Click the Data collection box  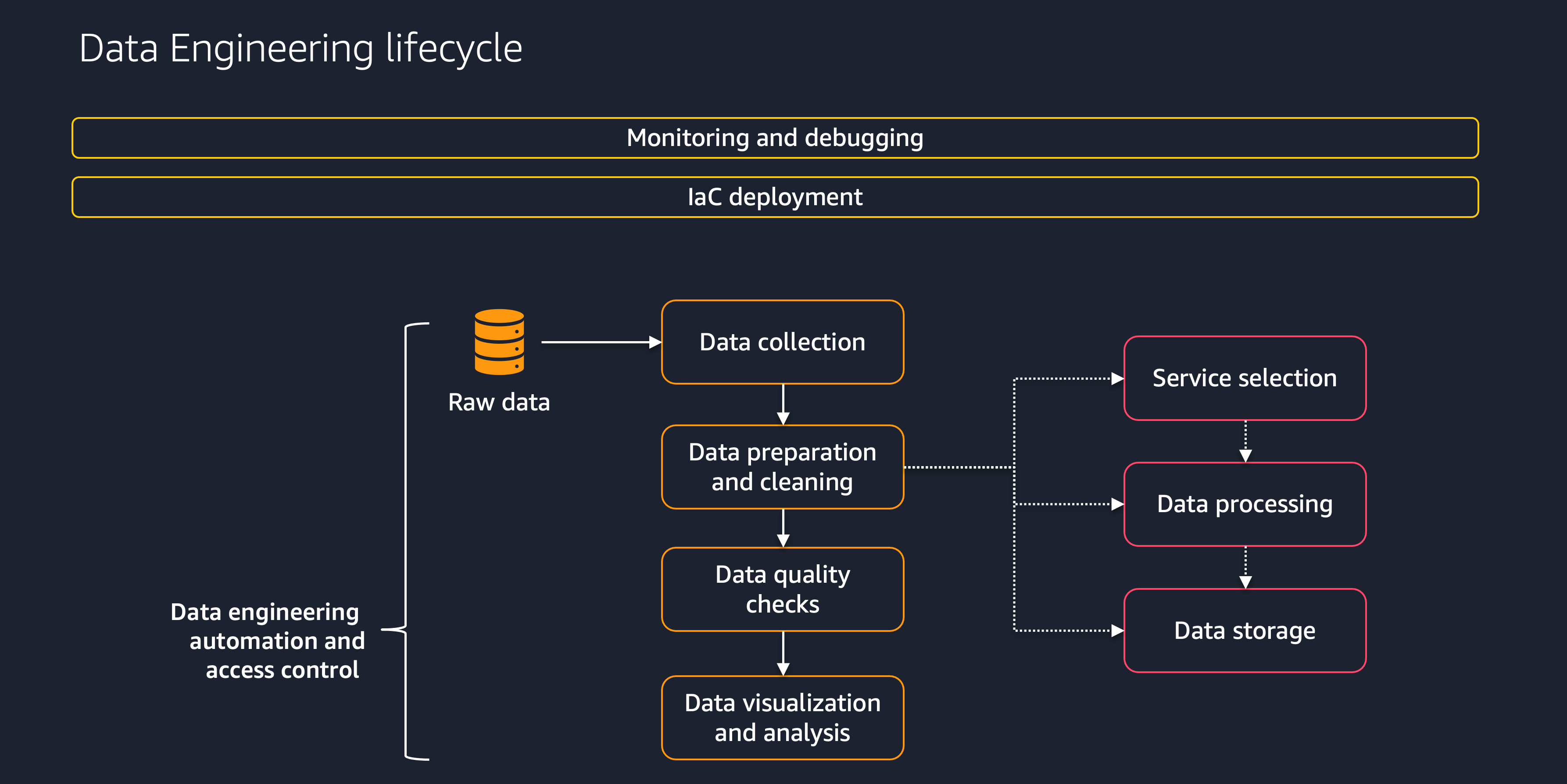pos(782,342)
